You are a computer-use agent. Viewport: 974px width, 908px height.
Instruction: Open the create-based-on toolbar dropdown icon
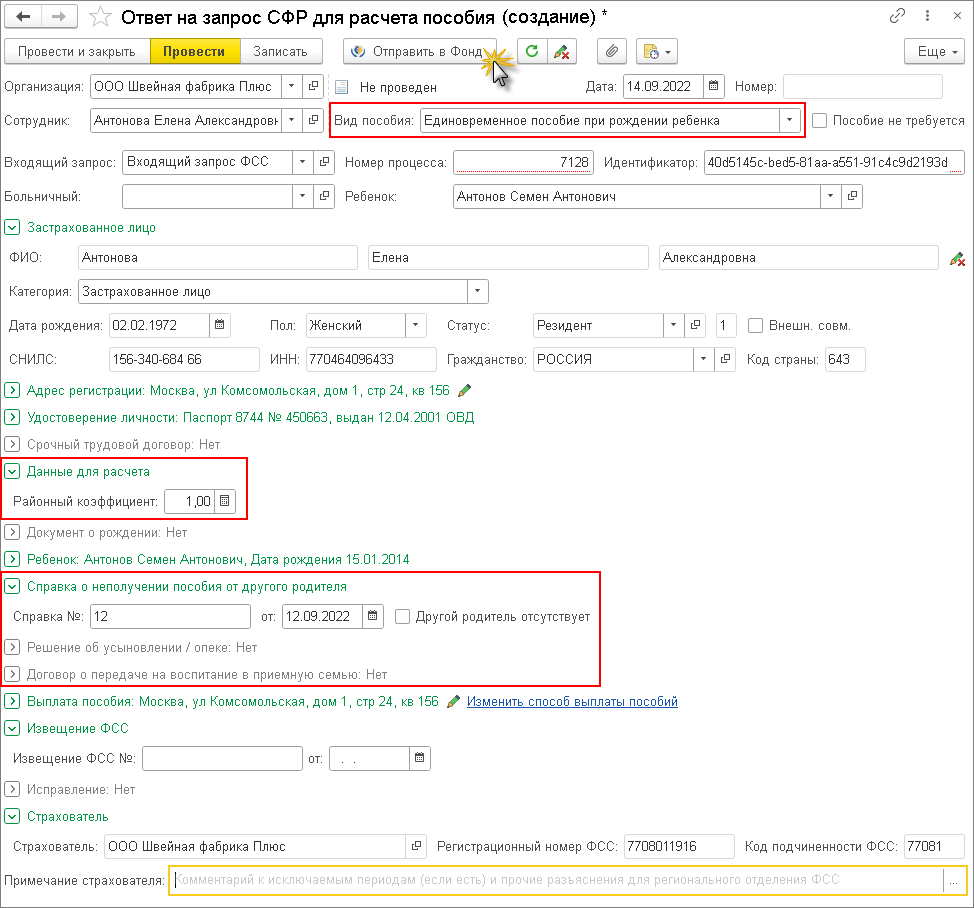point(657,52)
